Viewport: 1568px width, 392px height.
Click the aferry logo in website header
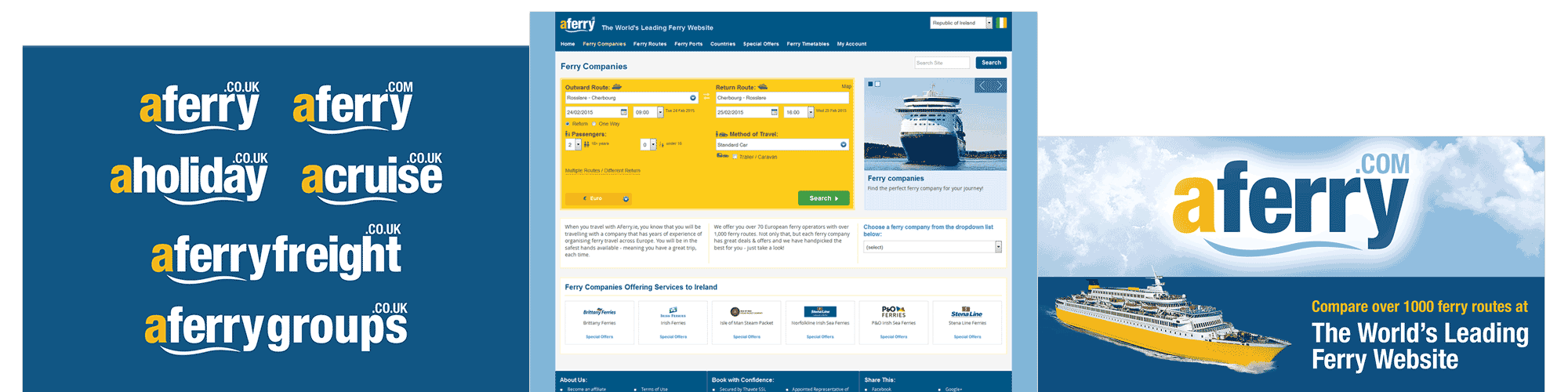tap(577, 24)
